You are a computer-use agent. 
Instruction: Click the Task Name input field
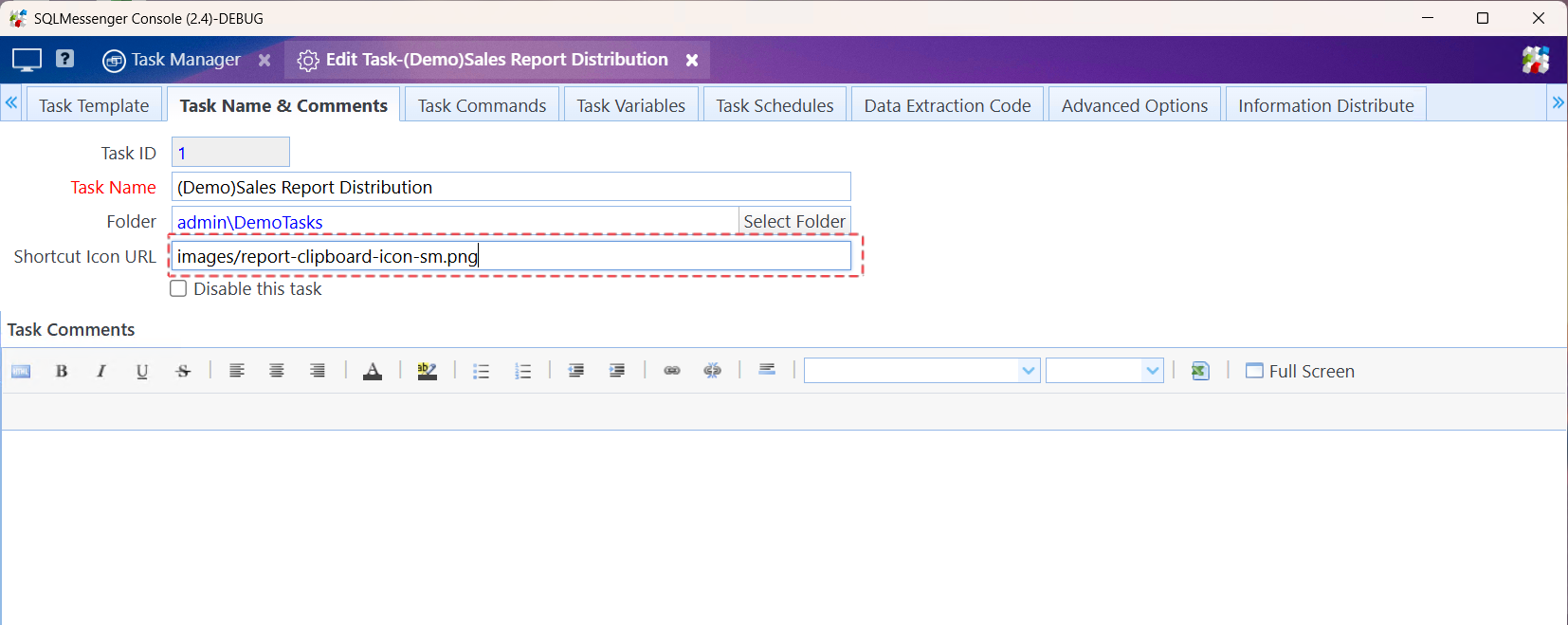511,187
